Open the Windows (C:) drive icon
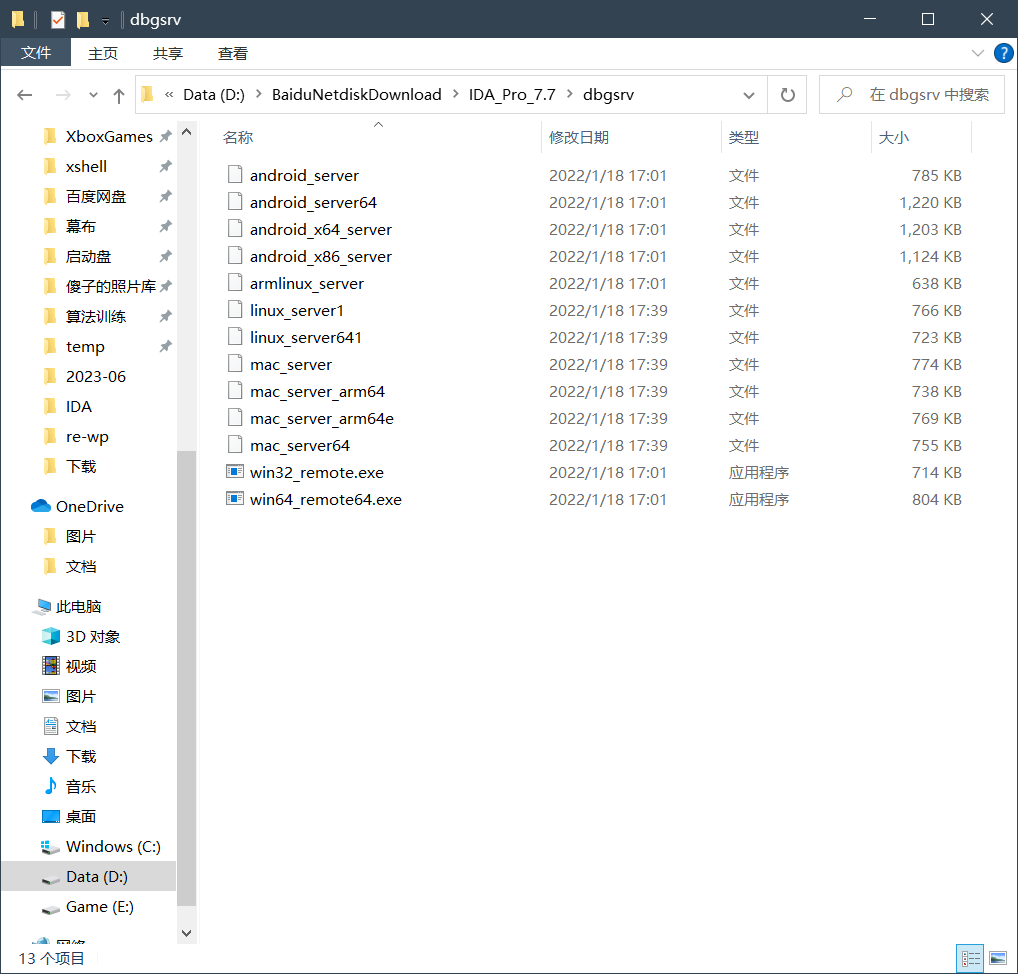Viewport: 1018px width, 974px height. click(50, 847)
